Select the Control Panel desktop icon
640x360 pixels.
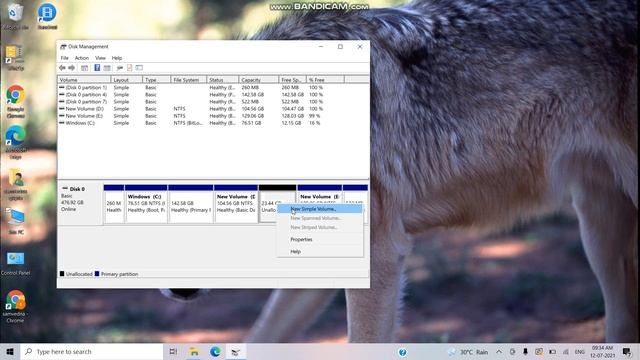click(16, 263)
